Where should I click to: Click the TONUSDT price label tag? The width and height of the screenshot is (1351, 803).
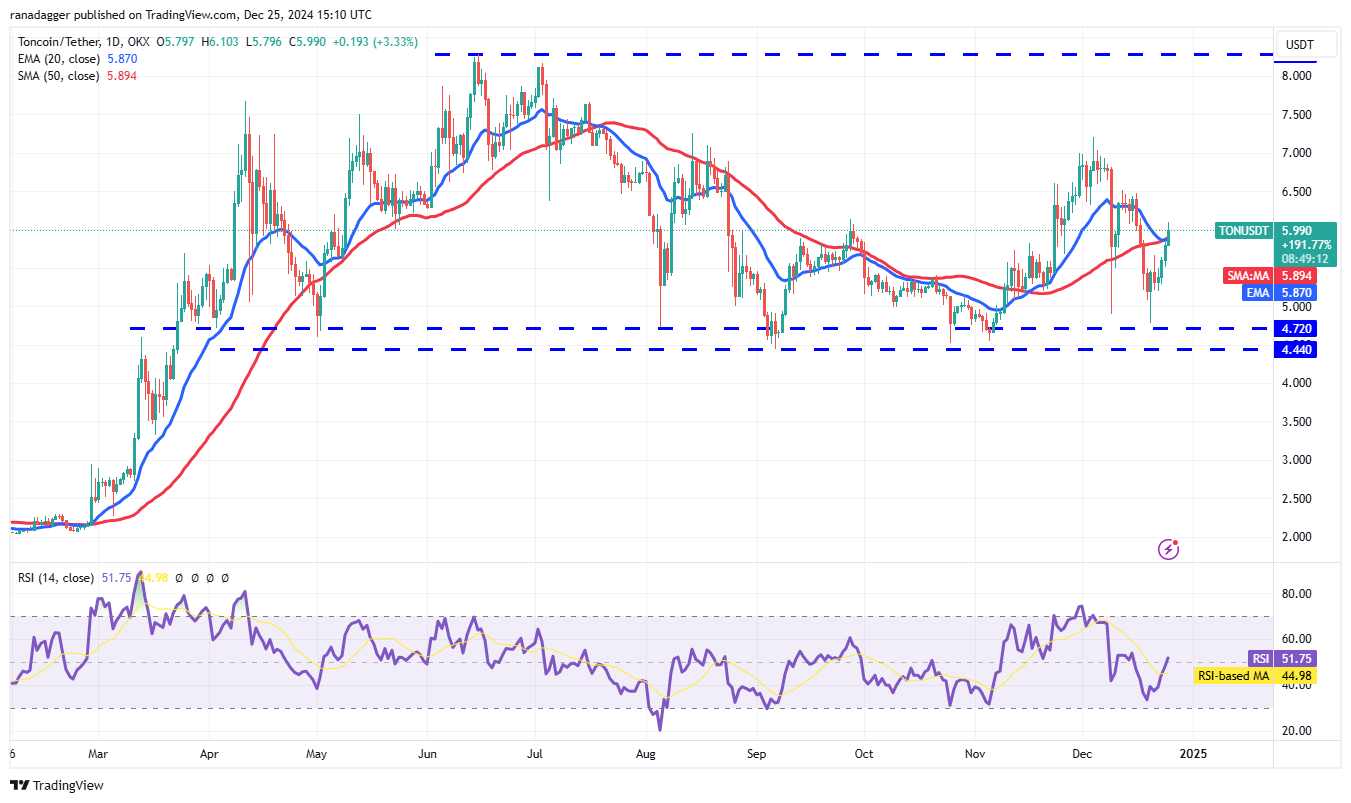[x=1244, y=230]
